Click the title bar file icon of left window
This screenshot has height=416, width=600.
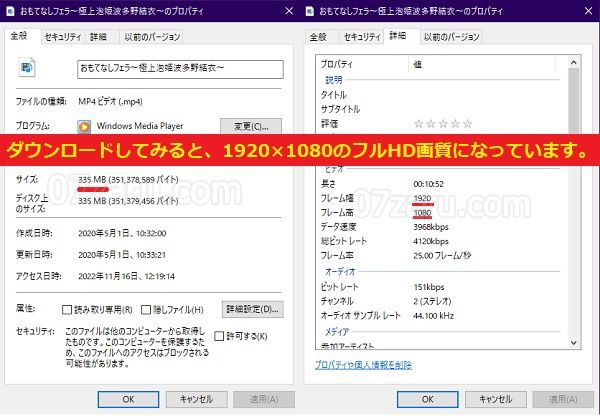(x=10, y=11)
